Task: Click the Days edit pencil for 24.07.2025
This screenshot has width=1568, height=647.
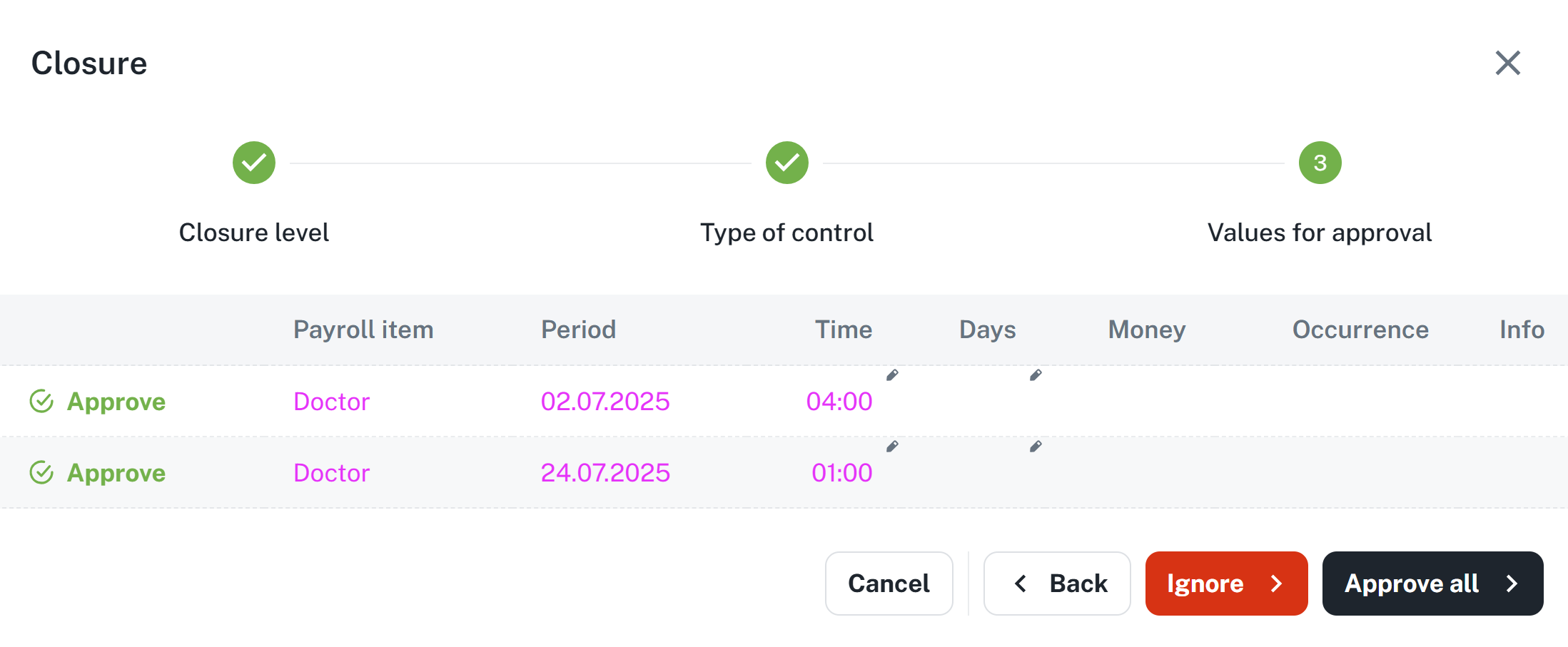Action: click(1036, 447)
